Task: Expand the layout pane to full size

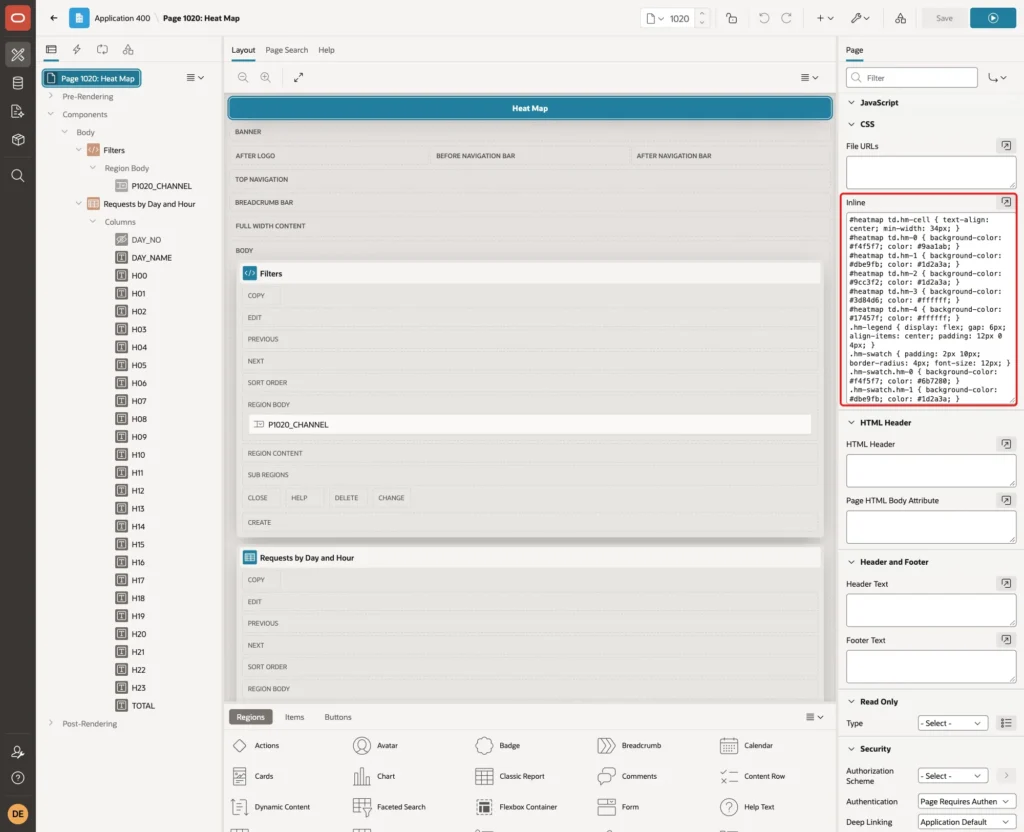Action: tap(298, 78)
